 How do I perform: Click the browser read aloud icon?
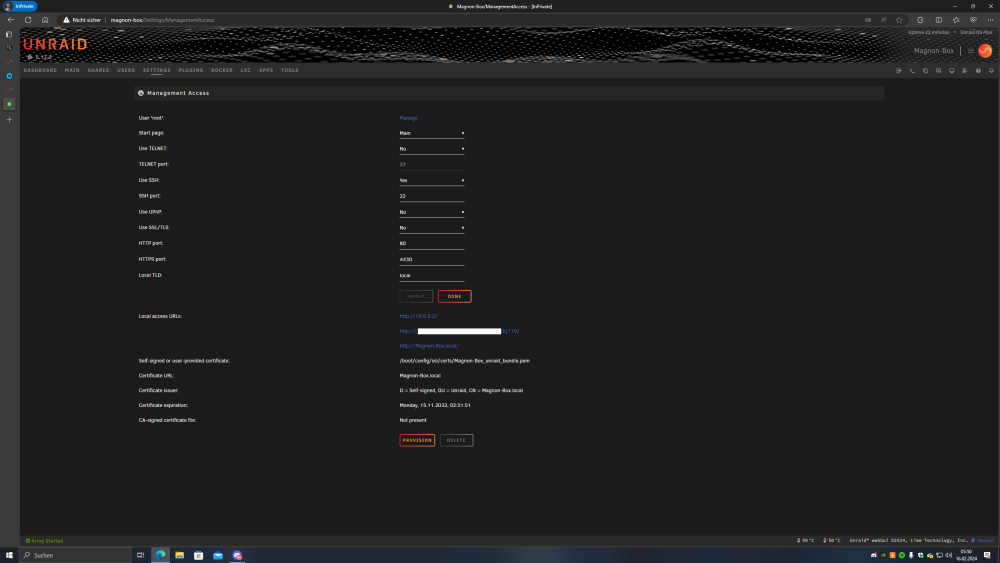coord(884,20)
